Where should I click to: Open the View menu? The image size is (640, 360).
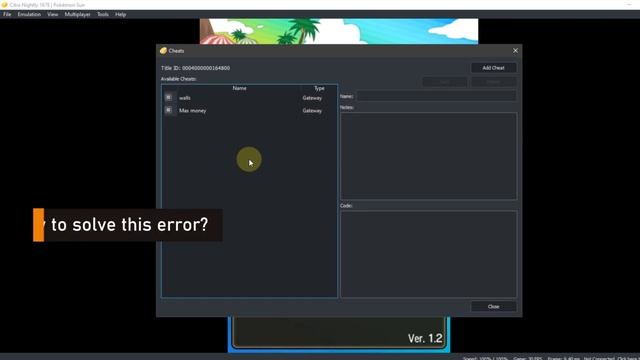(x=52, y=14)
